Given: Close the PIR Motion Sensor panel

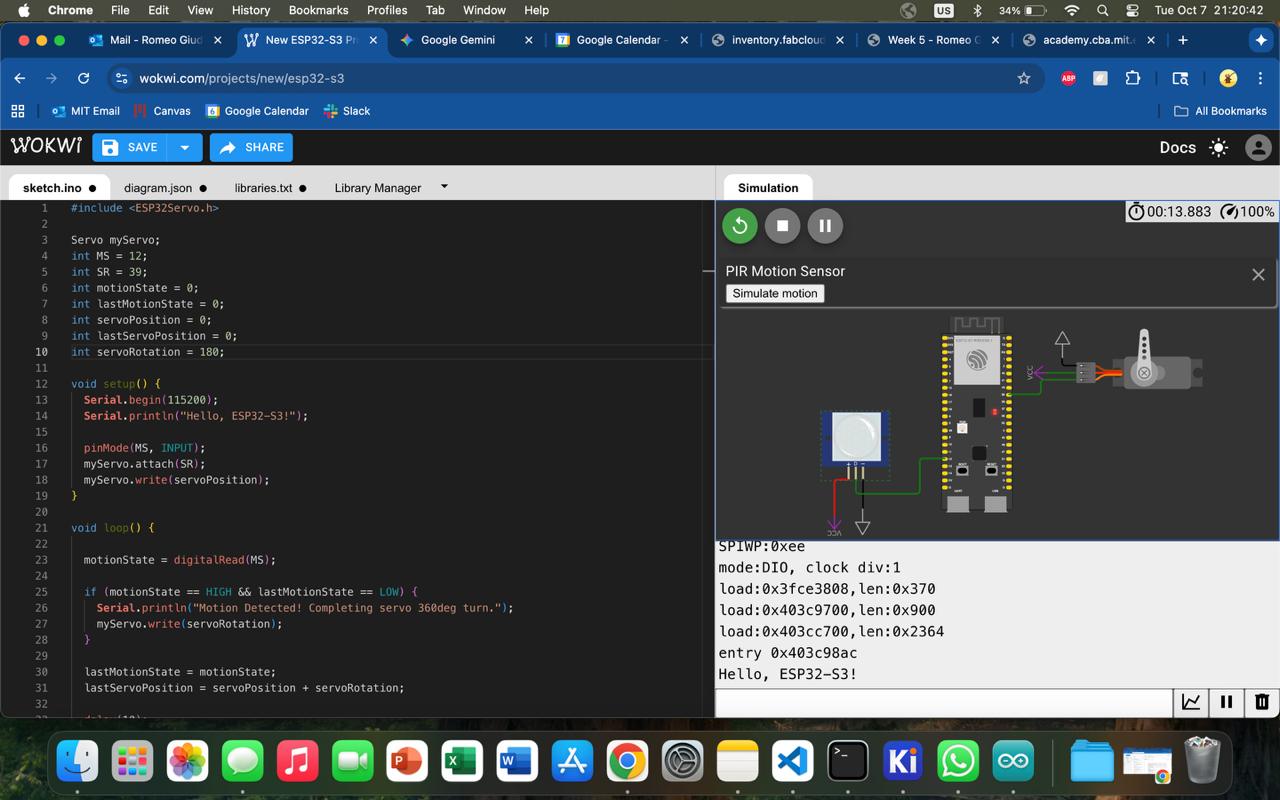Looking at the screenshot, I should [x=1258, y=275].
